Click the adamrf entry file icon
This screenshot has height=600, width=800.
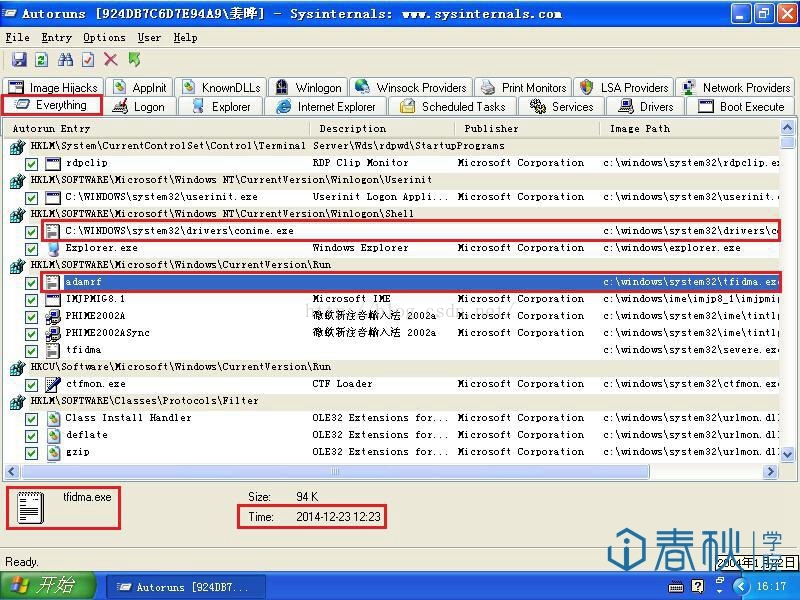pyautogui.click(x=52, y=282)
